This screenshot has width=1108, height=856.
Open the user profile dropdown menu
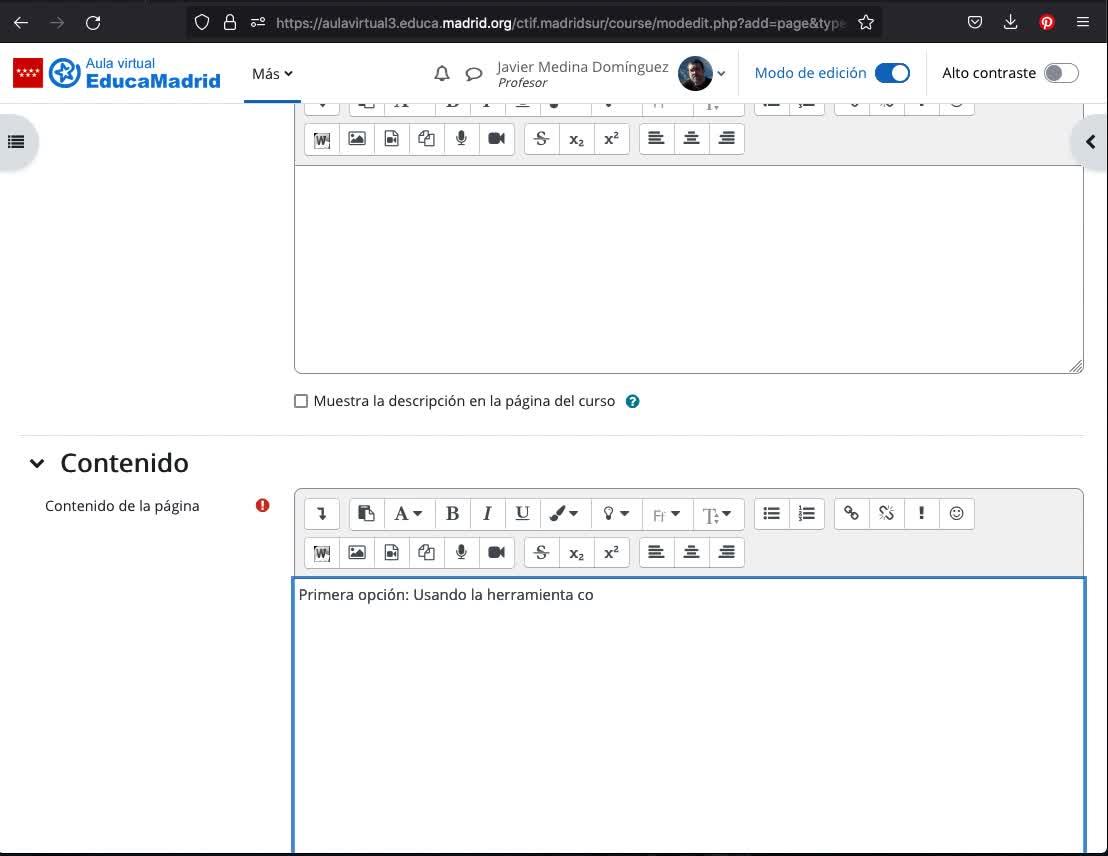click(703, 74)
